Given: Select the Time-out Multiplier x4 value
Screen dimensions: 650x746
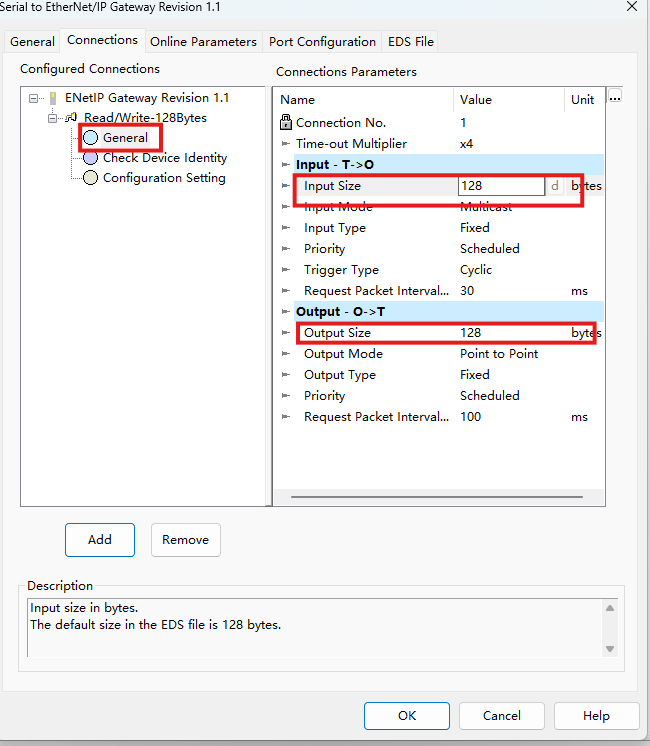Looking at the screenshot, I should [466, 144].
